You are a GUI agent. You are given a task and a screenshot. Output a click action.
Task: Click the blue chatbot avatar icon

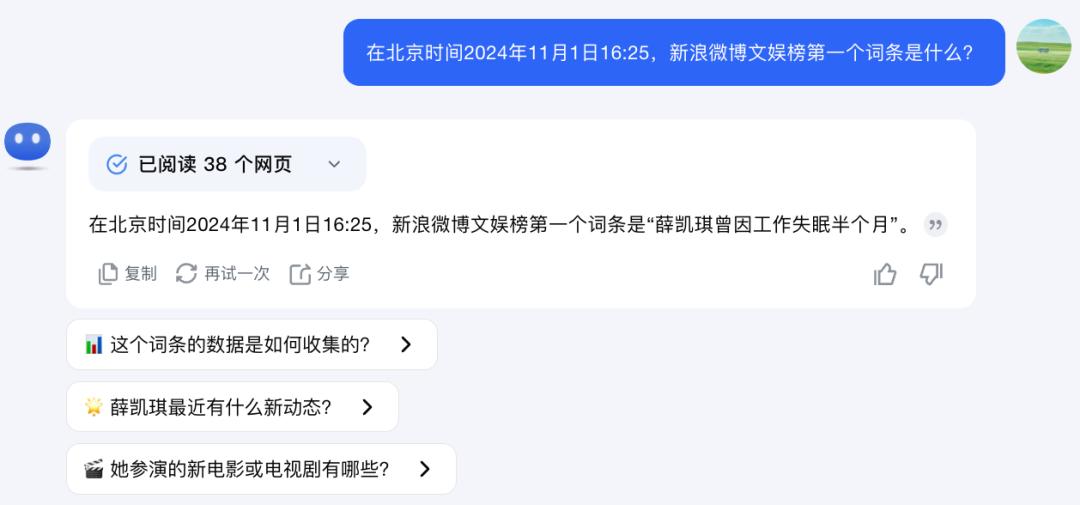[27, 143]
